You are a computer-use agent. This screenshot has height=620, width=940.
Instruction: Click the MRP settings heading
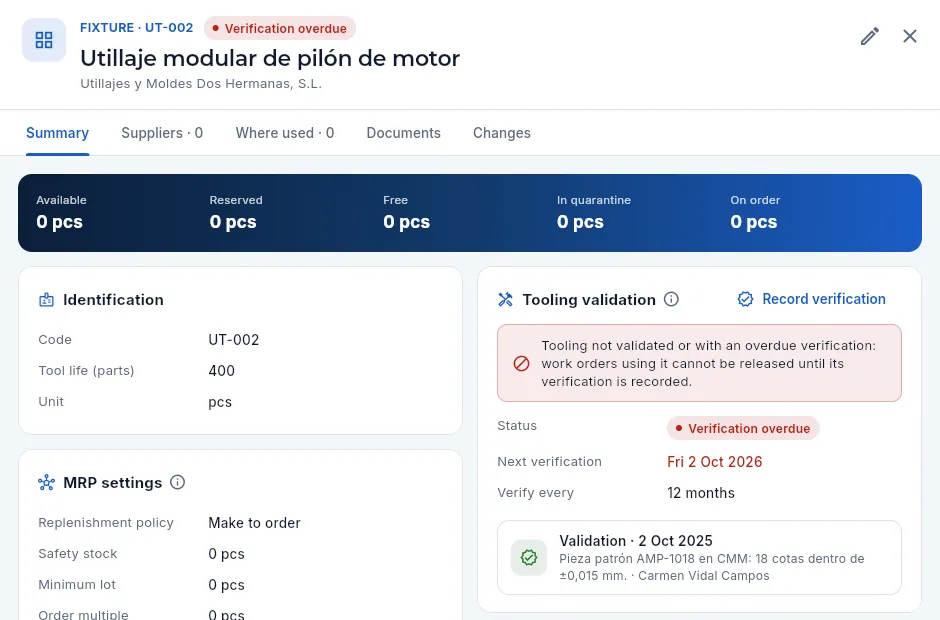point(113,483)
